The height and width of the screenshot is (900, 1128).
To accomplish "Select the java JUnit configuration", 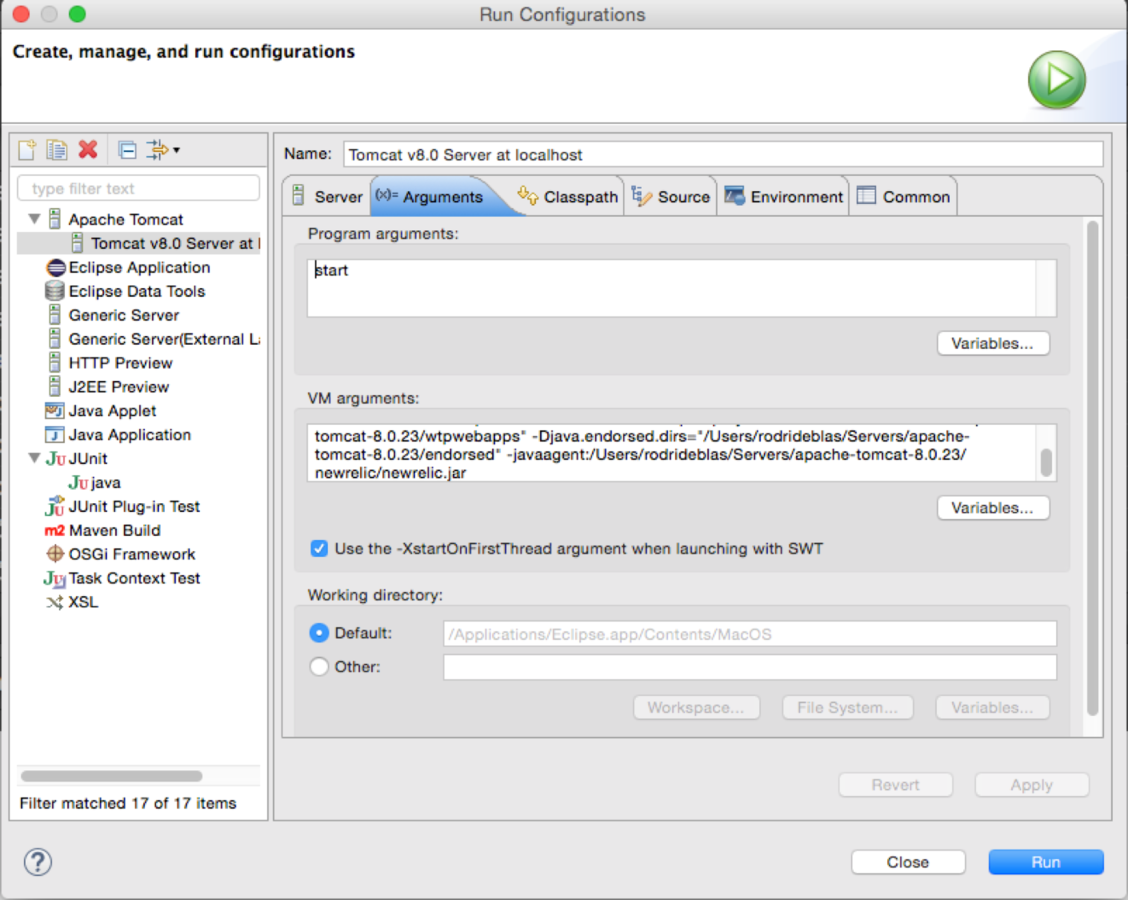I will pyautogui.click(x=106, y=482).
